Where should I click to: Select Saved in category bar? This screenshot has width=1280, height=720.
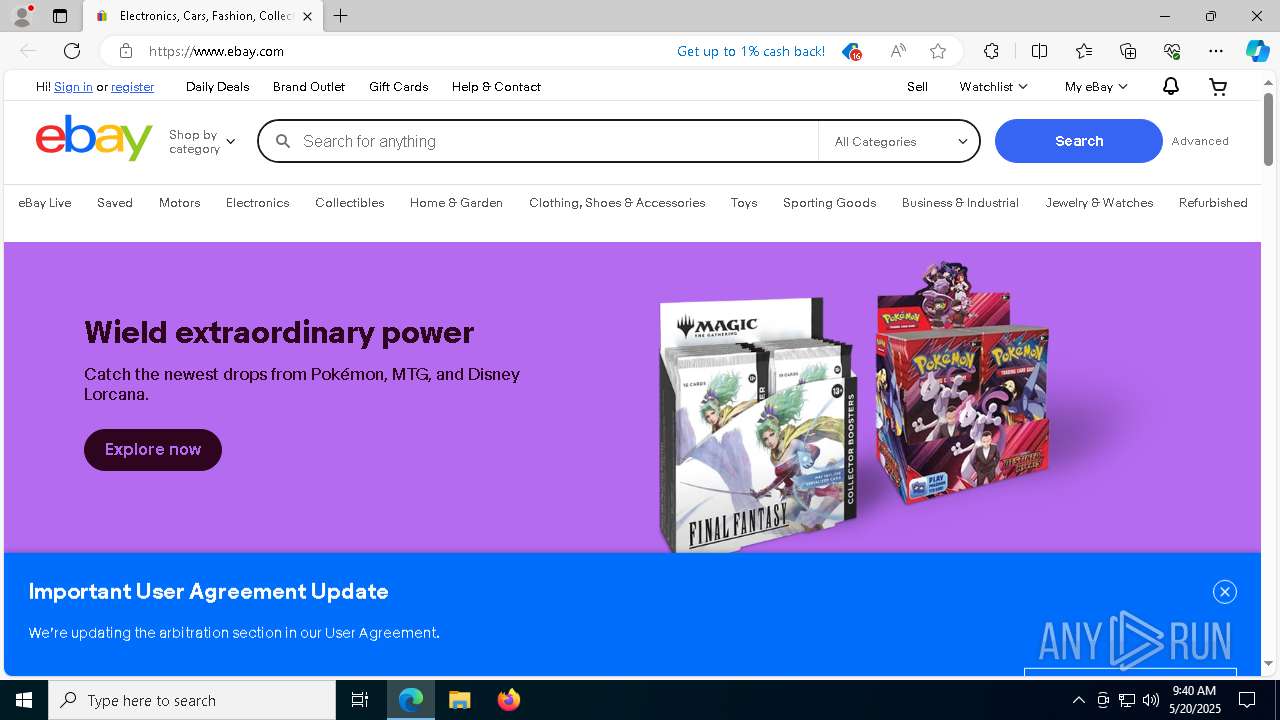(x=115, y=203)
